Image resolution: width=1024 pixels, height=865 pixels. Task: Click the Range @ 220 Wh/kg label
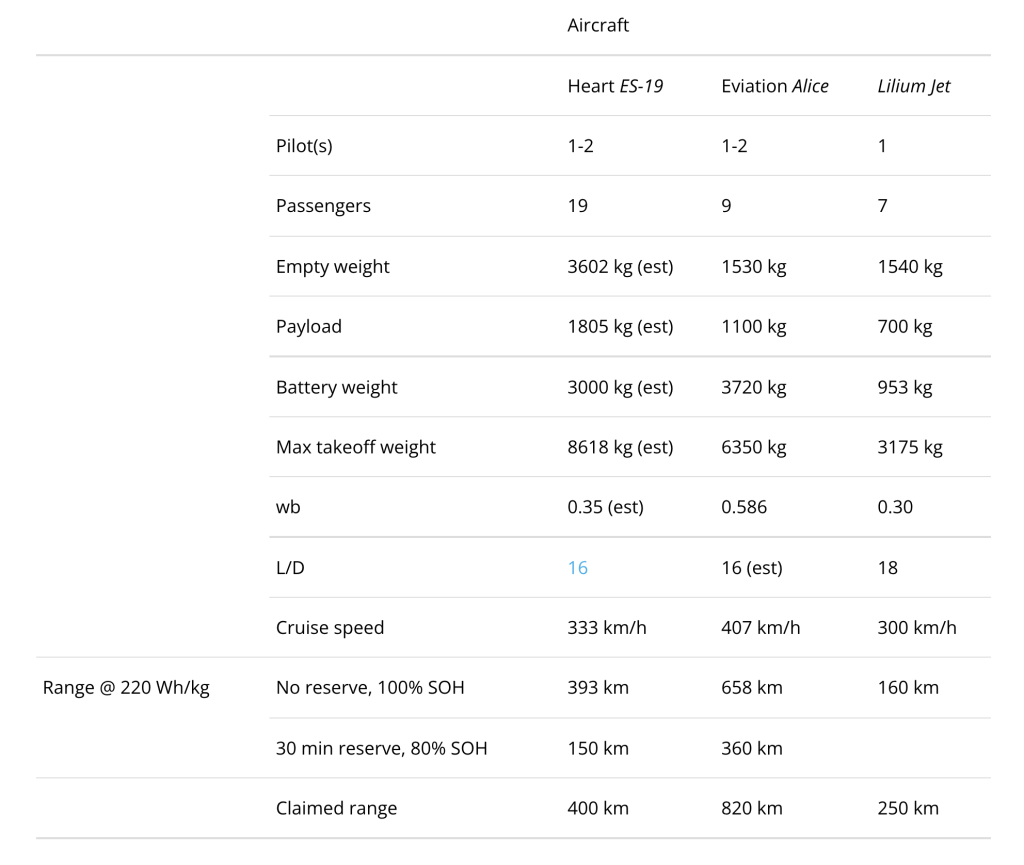[126, 688]
